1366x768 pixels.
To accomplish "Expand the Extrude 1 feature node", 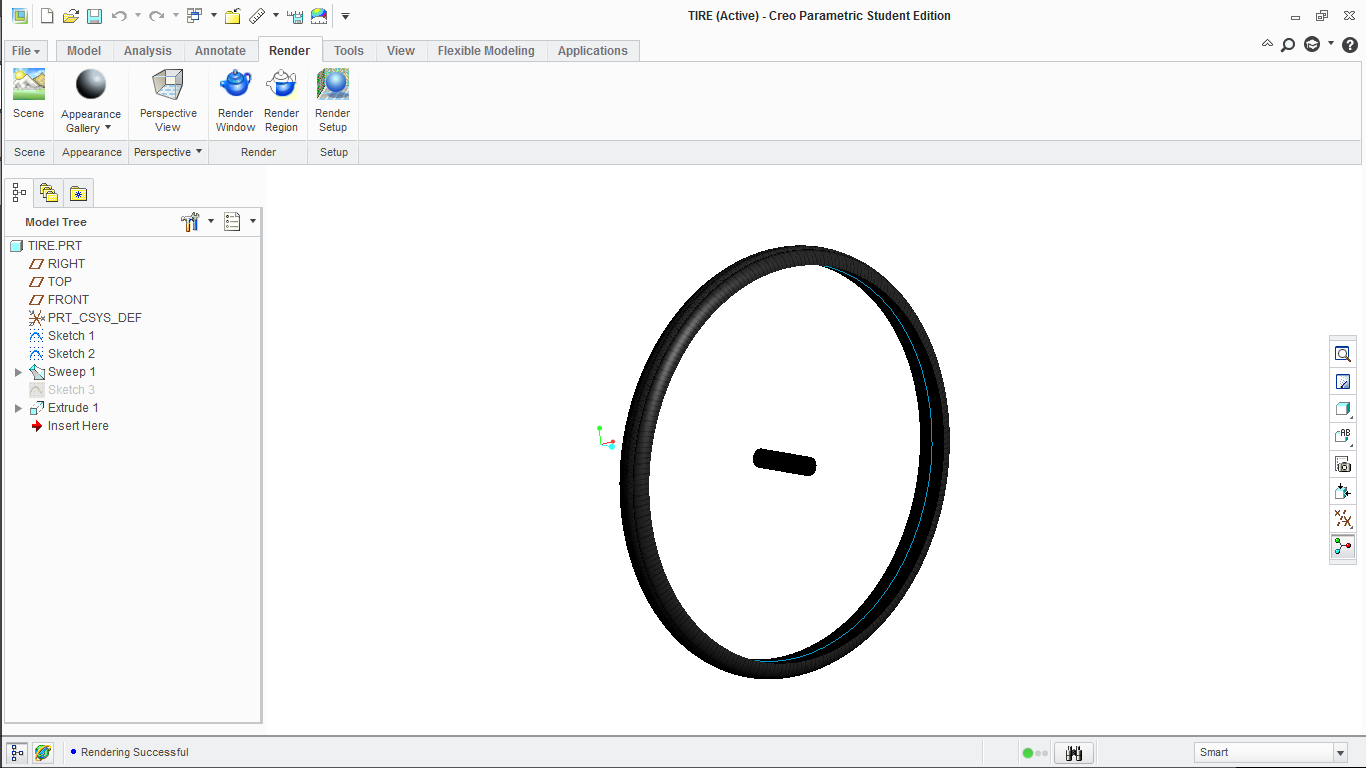I will [18, 408].
